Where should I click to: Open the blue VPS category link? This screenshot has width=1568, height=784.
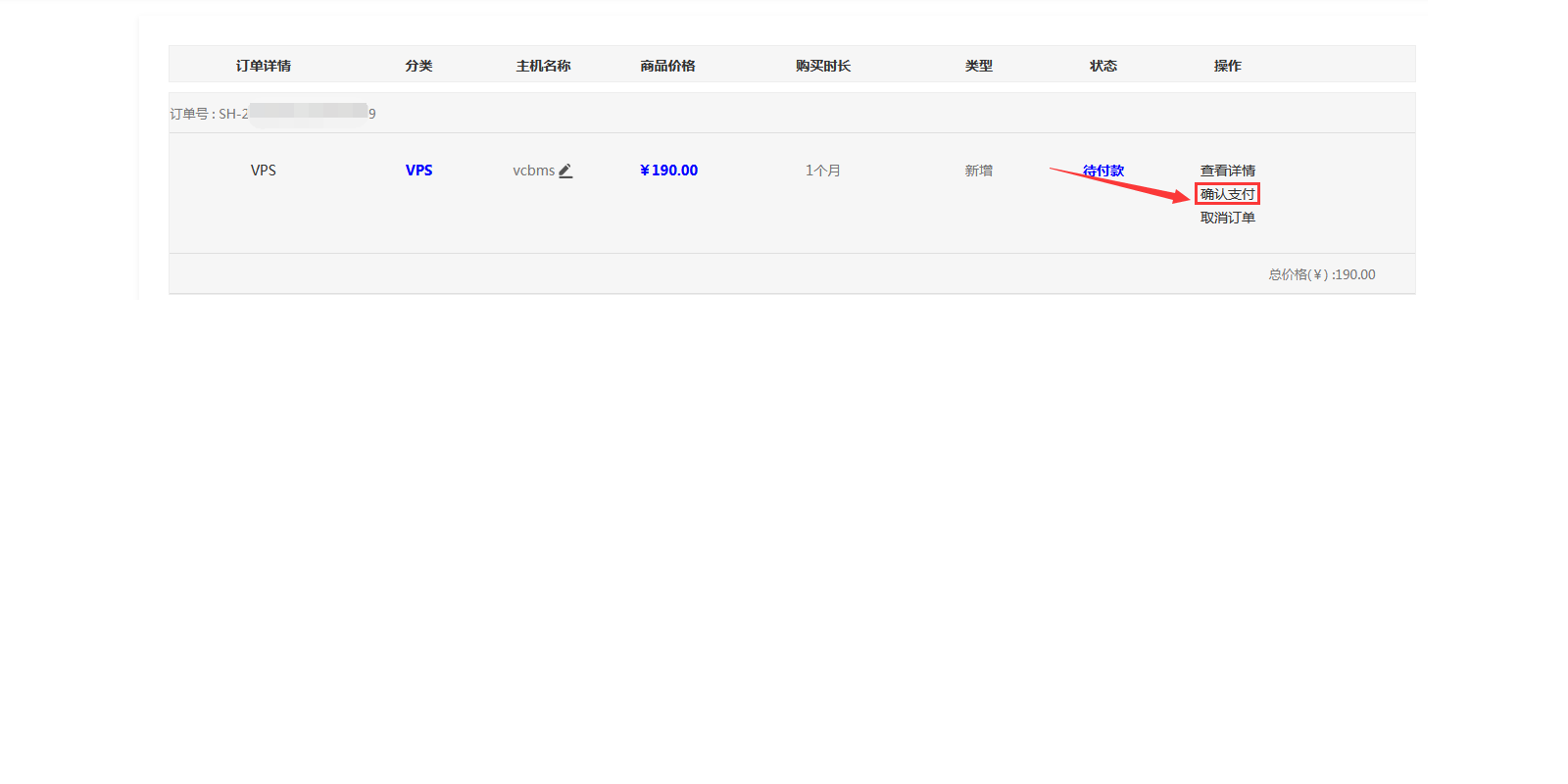point(418,171)
